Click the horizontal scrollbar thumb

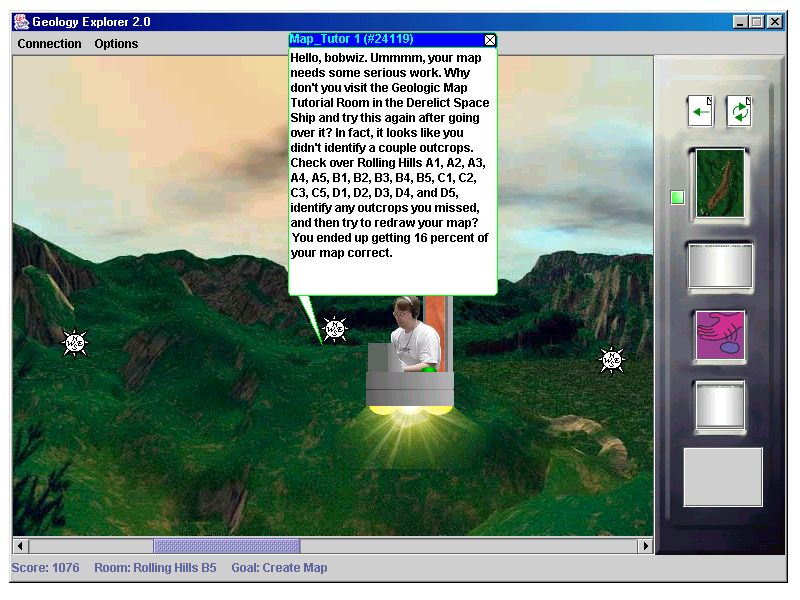(x=226, y=546)
